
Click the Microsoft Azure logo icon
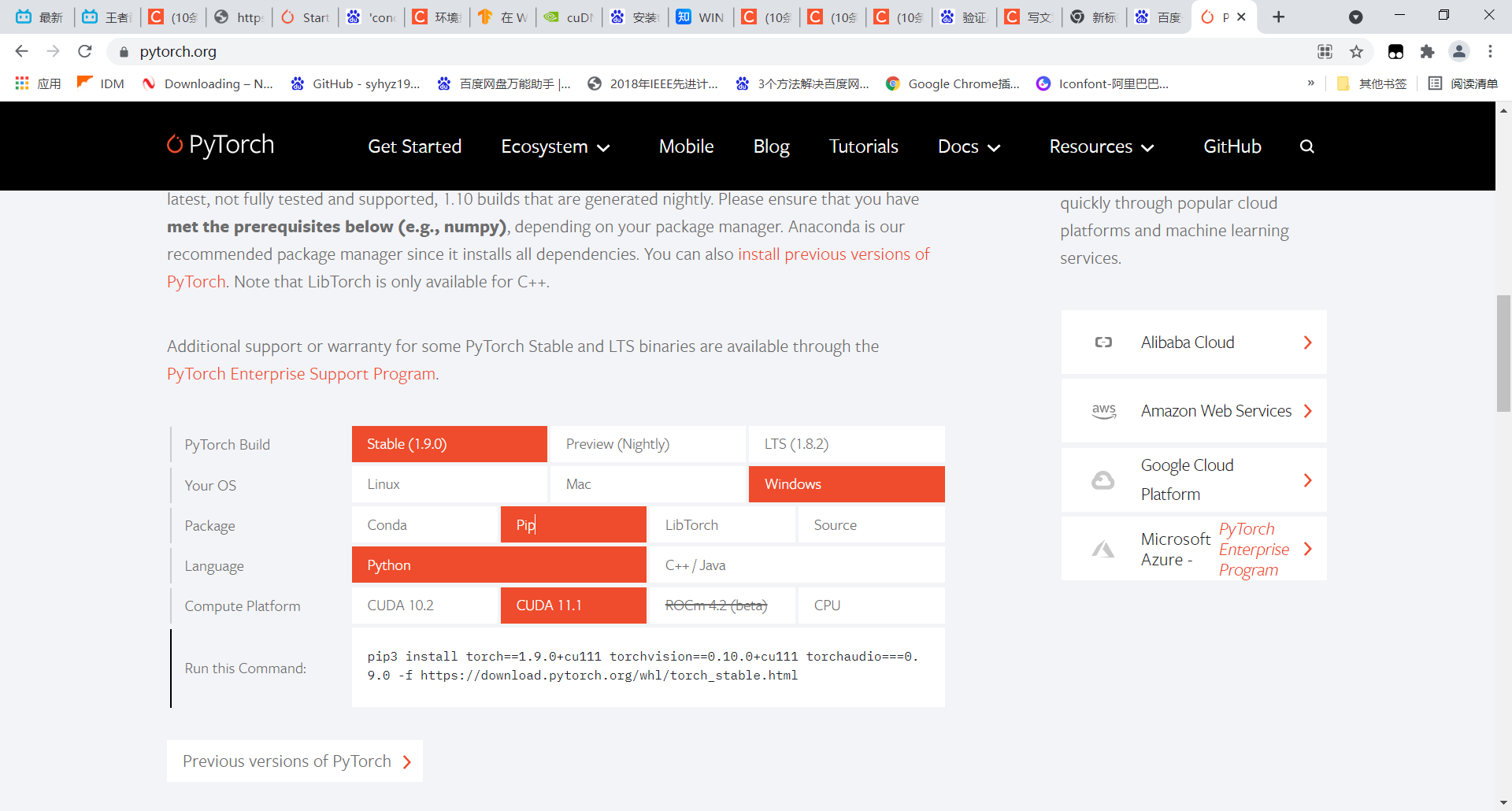(1103, 549)
